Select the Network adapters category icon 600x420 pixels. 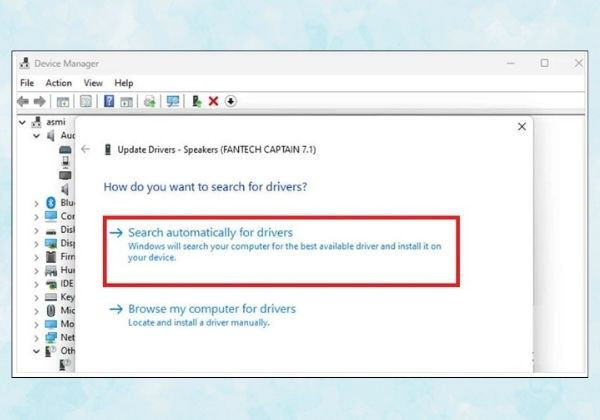click(x=51, y=338)
